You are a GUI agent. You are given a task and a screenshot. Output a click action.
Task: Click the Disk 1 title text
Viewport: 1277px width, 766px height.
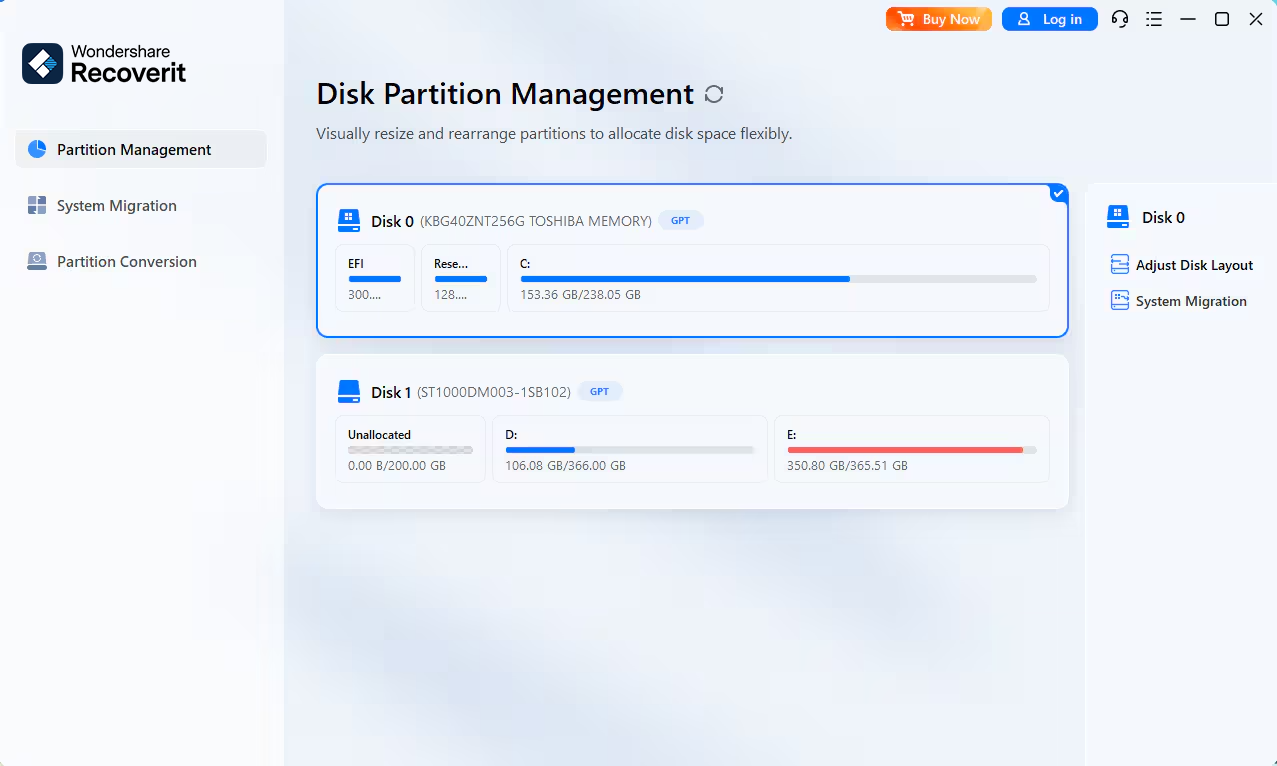[x=391, y=392]
